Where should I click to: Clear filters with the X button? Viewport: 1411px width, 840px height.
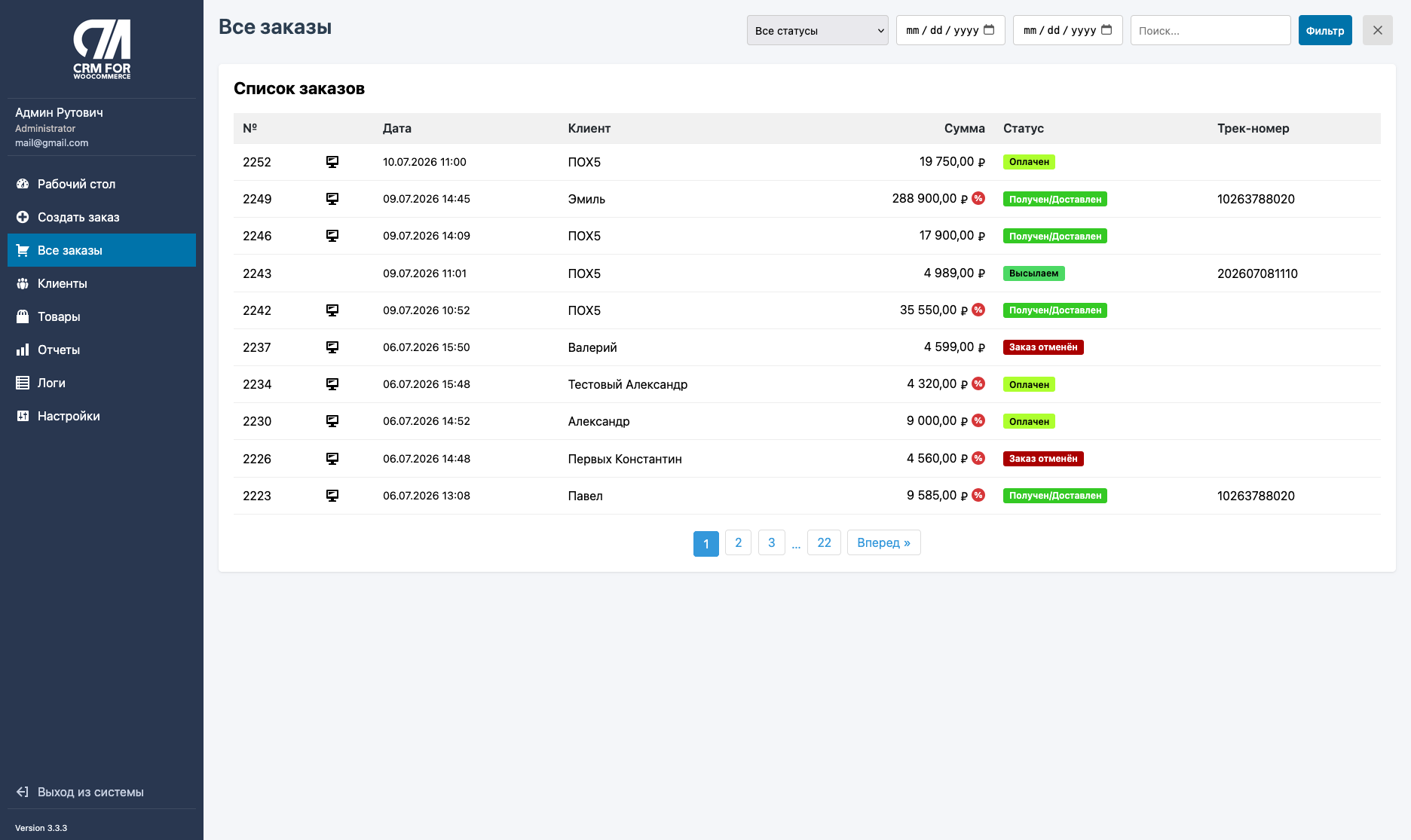click(1378, 30)
